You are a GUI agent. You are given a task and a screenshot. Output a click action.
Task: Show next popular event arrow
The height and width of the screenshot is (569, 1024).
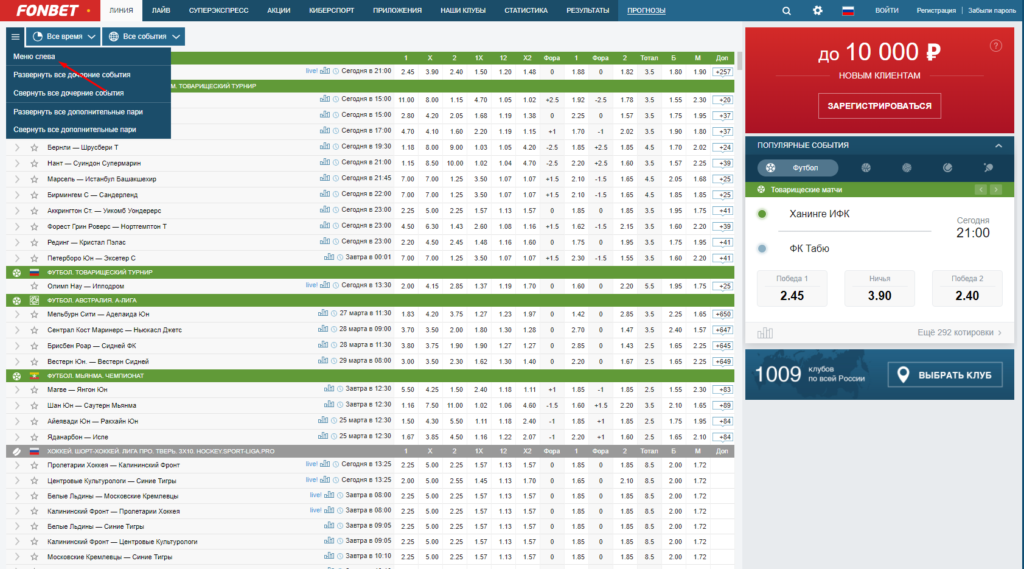pyautogui.click(x=996, y=189)
